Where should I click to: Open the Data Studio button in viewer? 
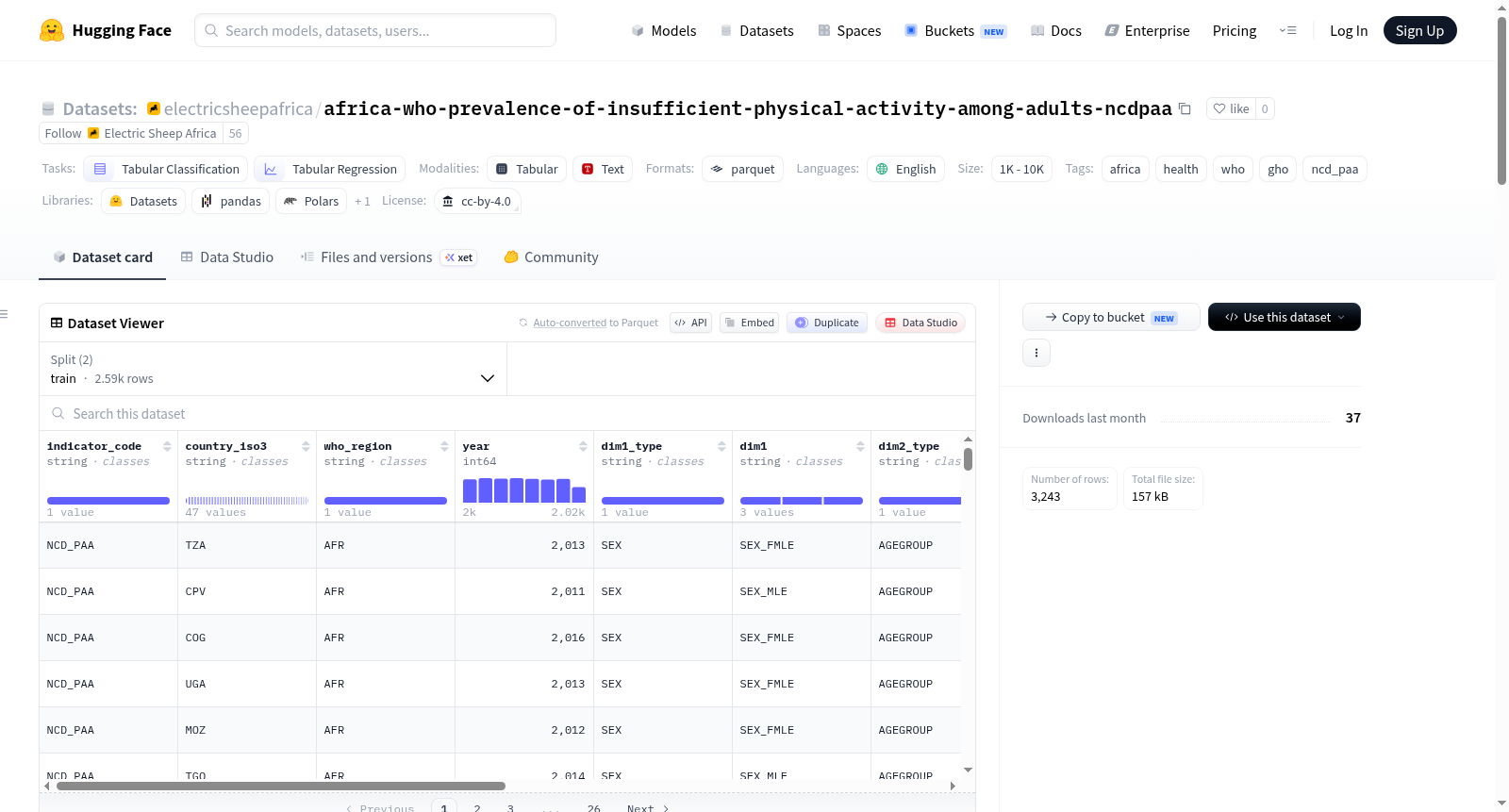(920, 323)
